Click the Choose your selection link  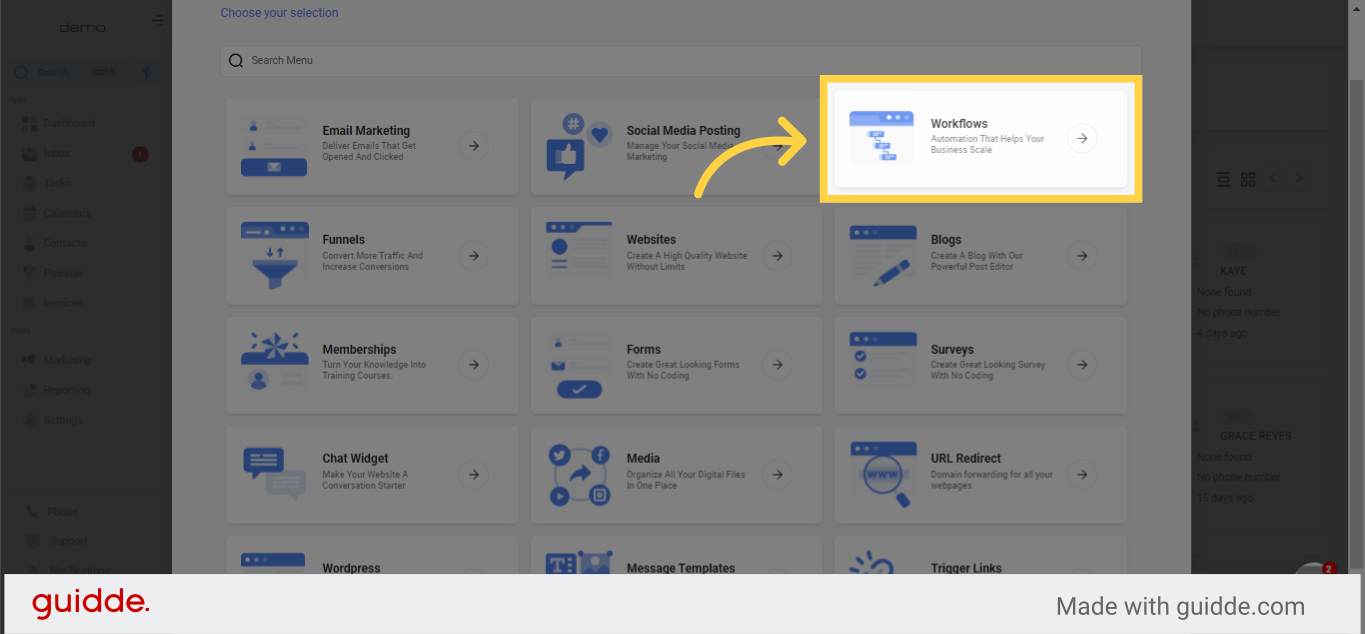point(279,12)
